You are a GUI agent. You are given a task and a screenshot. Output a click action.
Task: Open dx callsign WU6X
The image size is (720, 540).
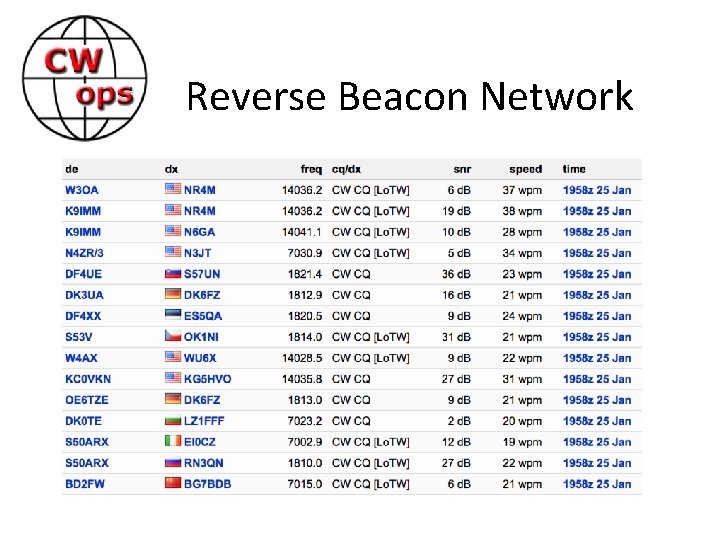pyautogui.click(x=200, y=358)
